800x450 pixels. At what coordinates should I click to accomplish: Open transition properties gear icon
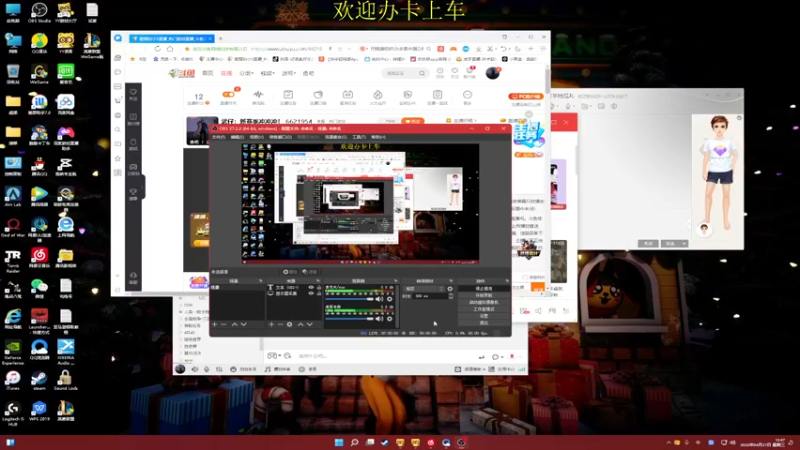[450, 289]
